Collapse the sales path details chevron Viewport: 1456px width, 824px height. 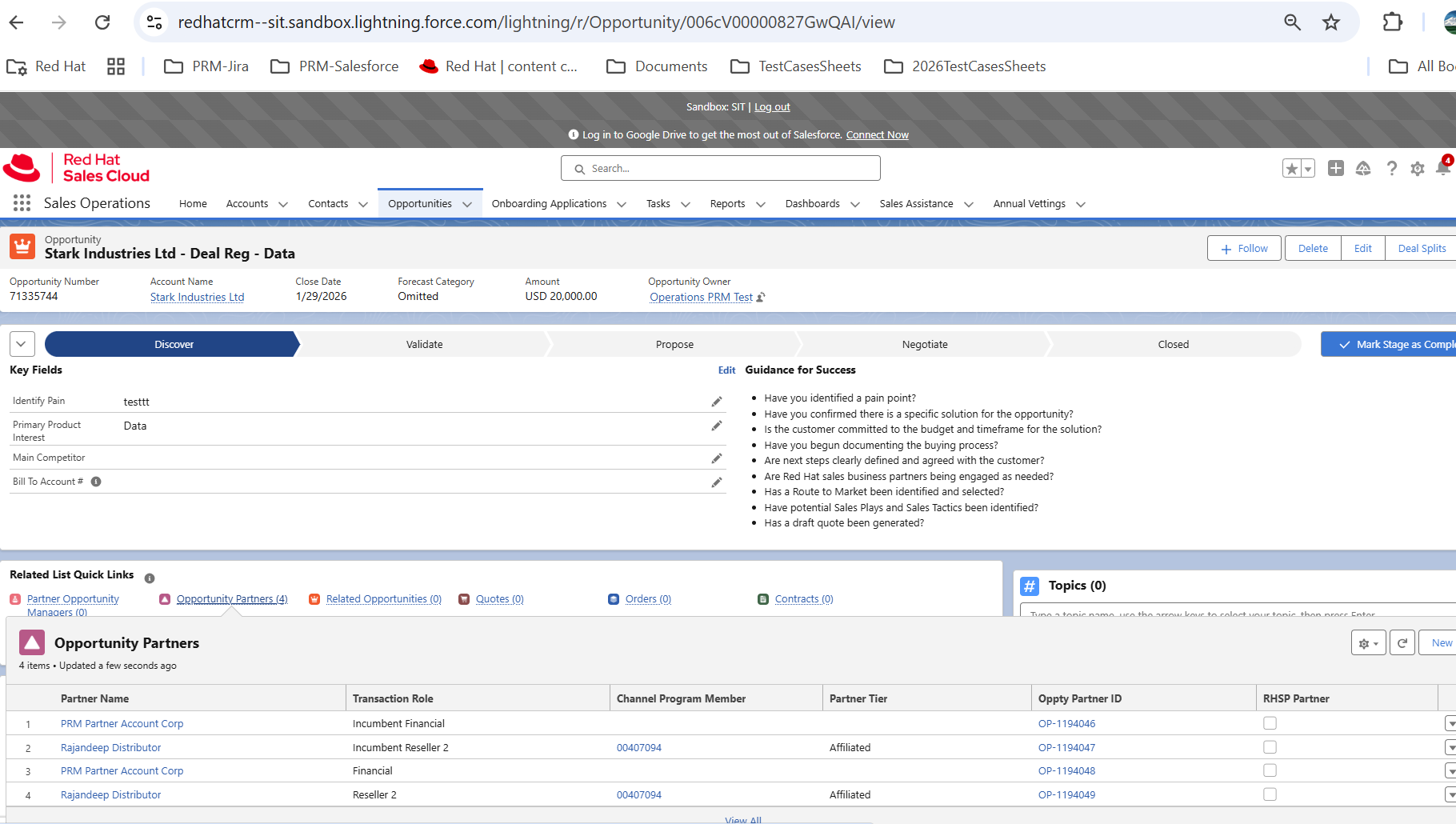coord(22,344)
